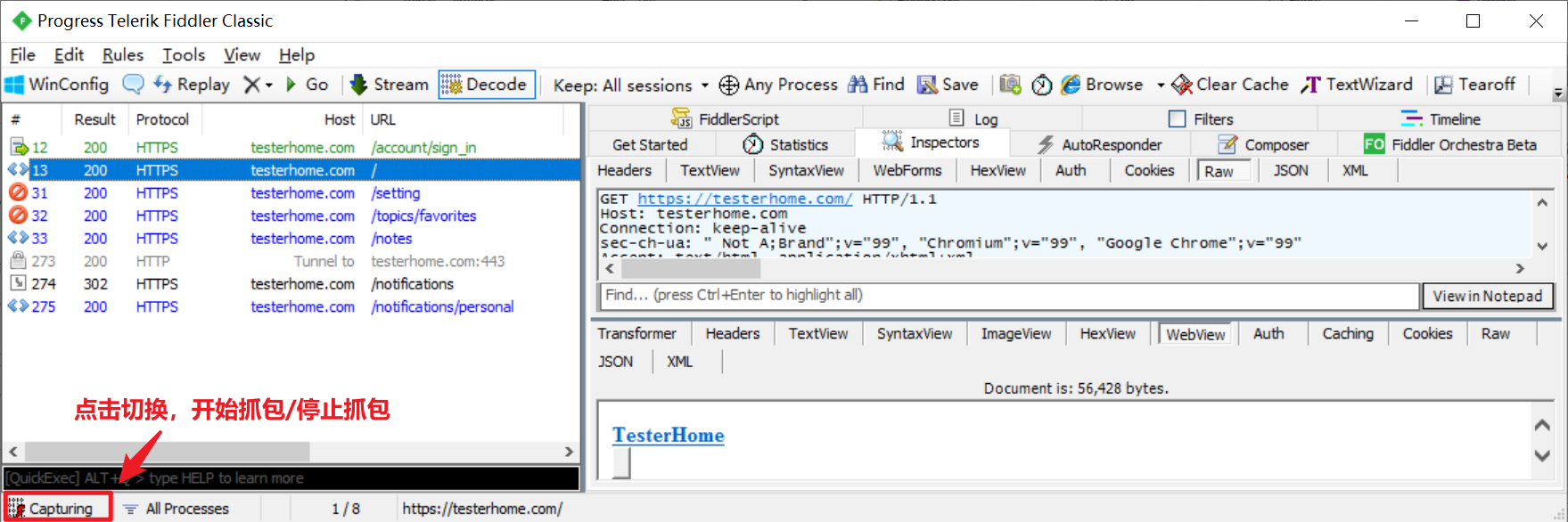Screen dimensions: 1568x522
Task: Open the Edit menu
Action: point(69,55)
